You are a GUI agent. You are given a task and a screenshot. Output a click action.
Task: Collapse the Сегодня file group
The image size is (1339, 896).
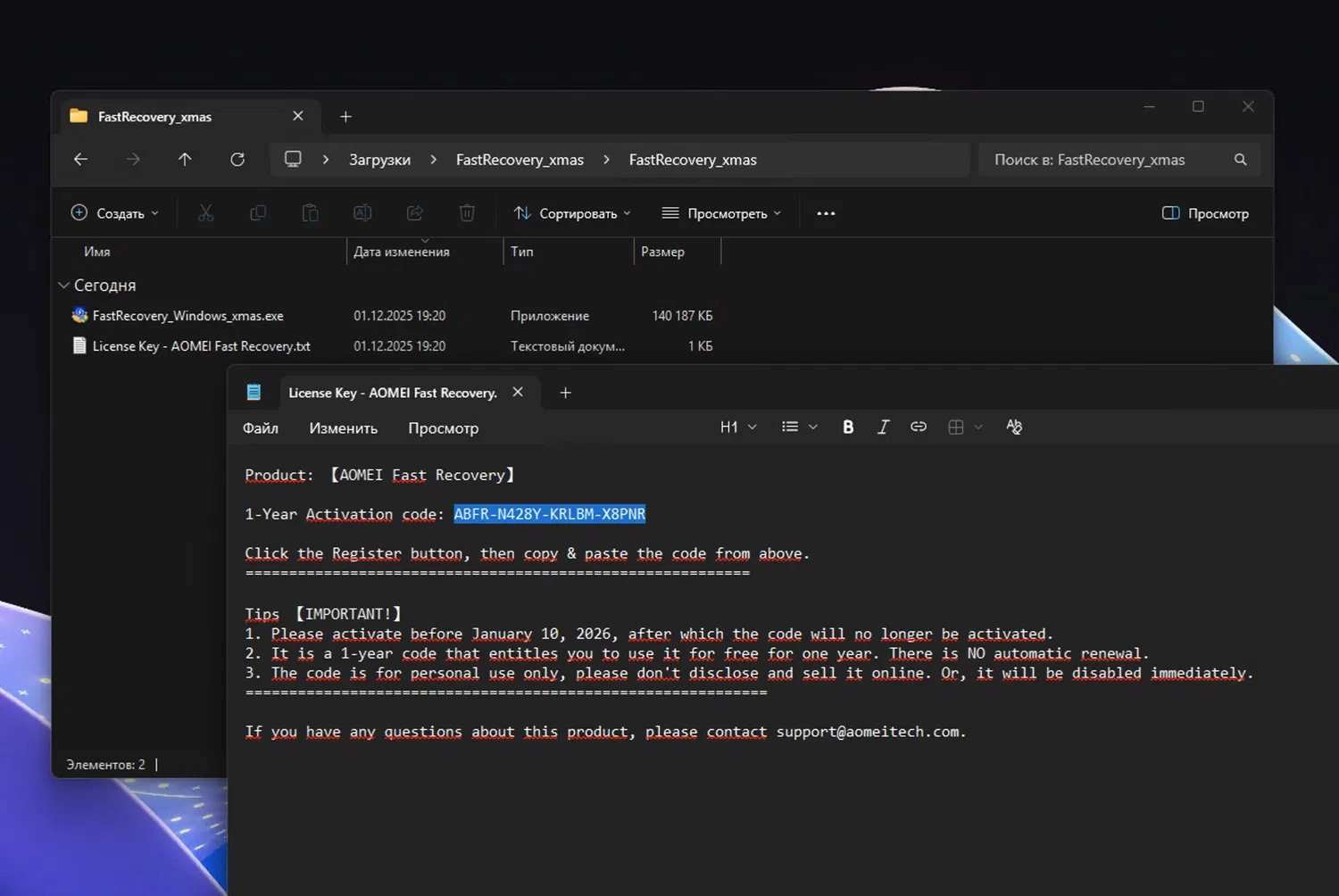64,286
